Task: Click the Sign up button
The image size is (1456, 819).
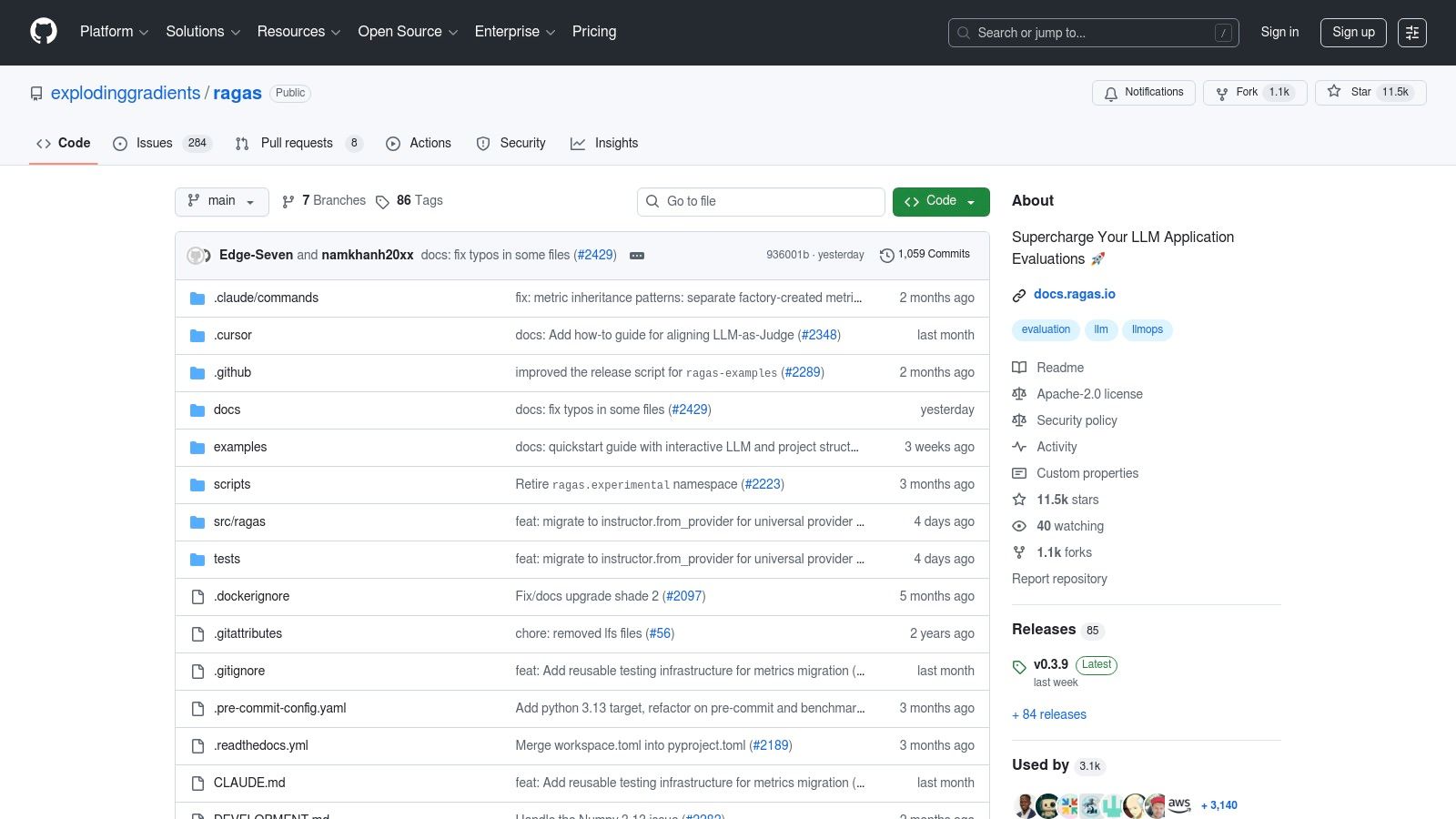Action: pyautogui.click(x=1353, y=33)
